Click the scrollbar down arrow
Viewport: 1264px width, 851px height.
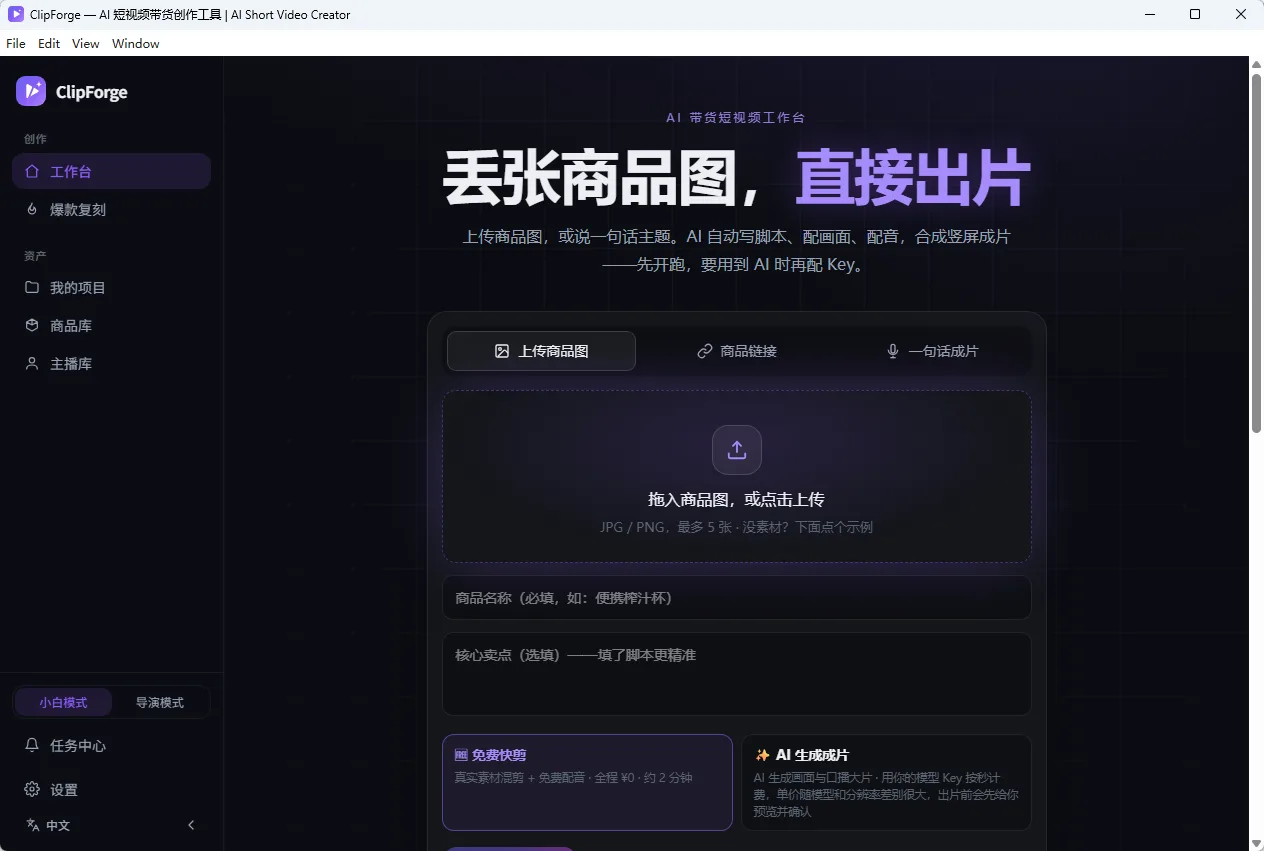[x=1257, y=842]
